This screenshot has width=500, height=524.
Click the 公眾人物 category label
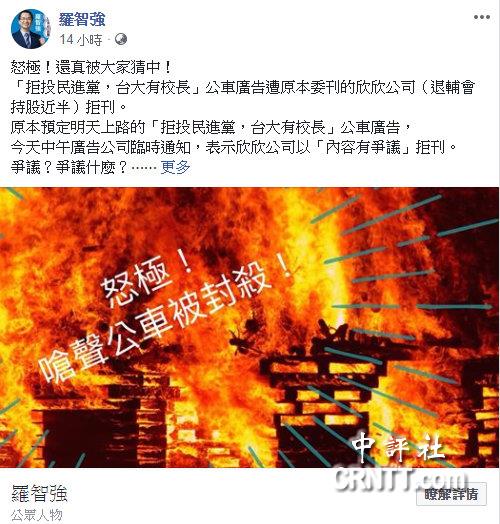tap(37, 515)
